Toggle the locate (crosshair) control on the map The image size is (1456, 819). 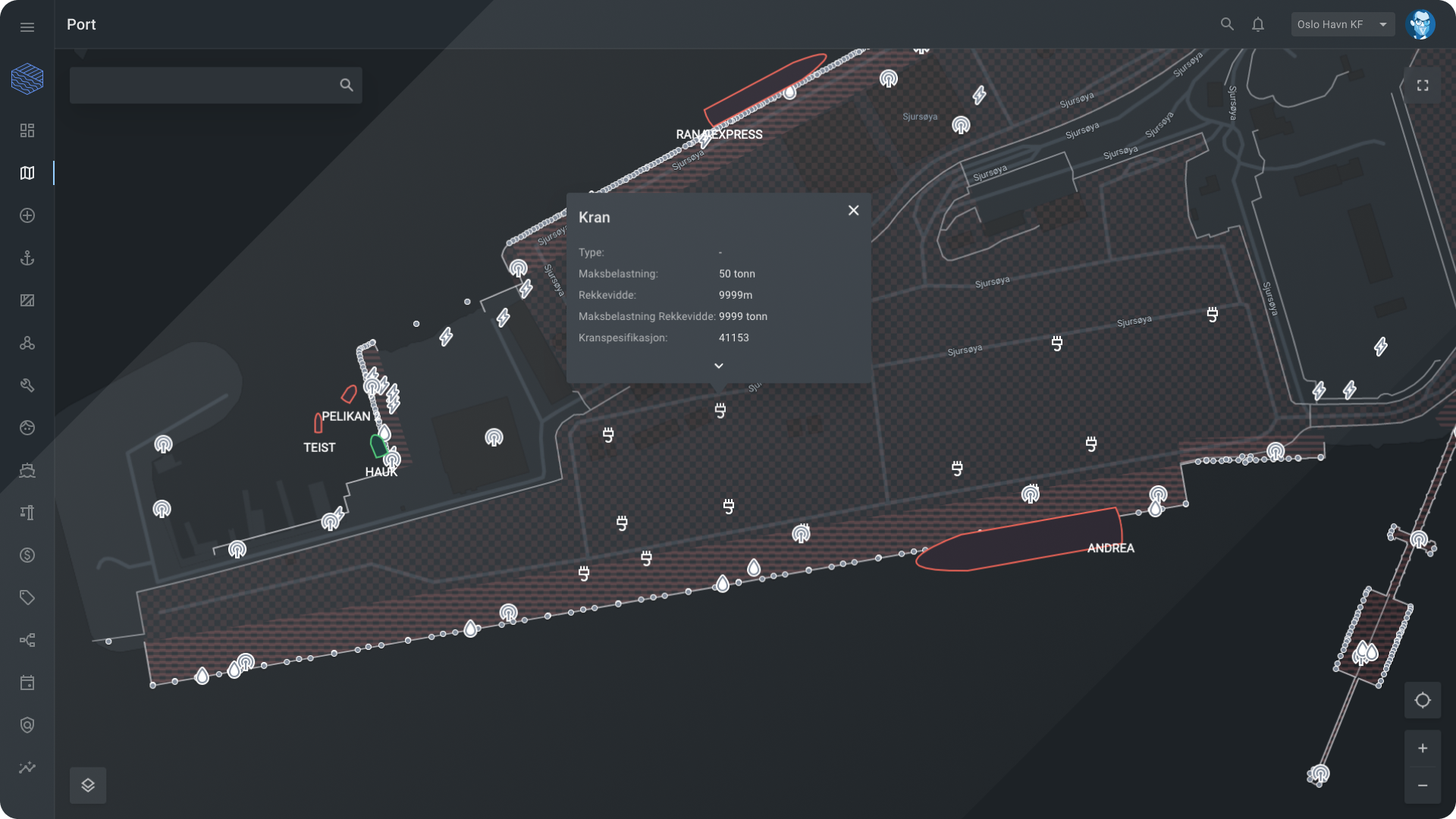[1424, 701]
